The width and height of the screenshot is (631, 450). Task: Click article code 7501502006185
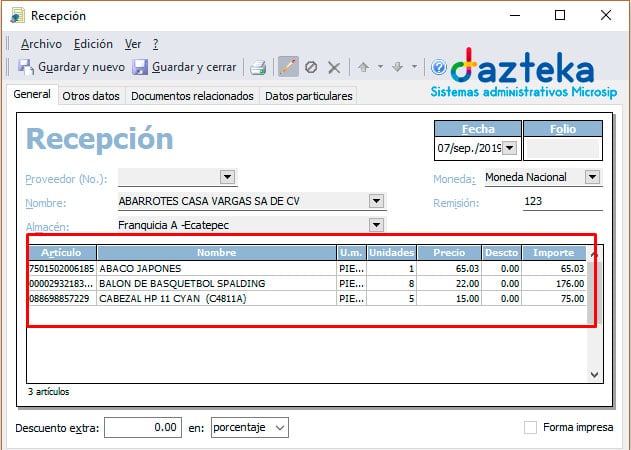pyautogui.click(x=62, y=268)
